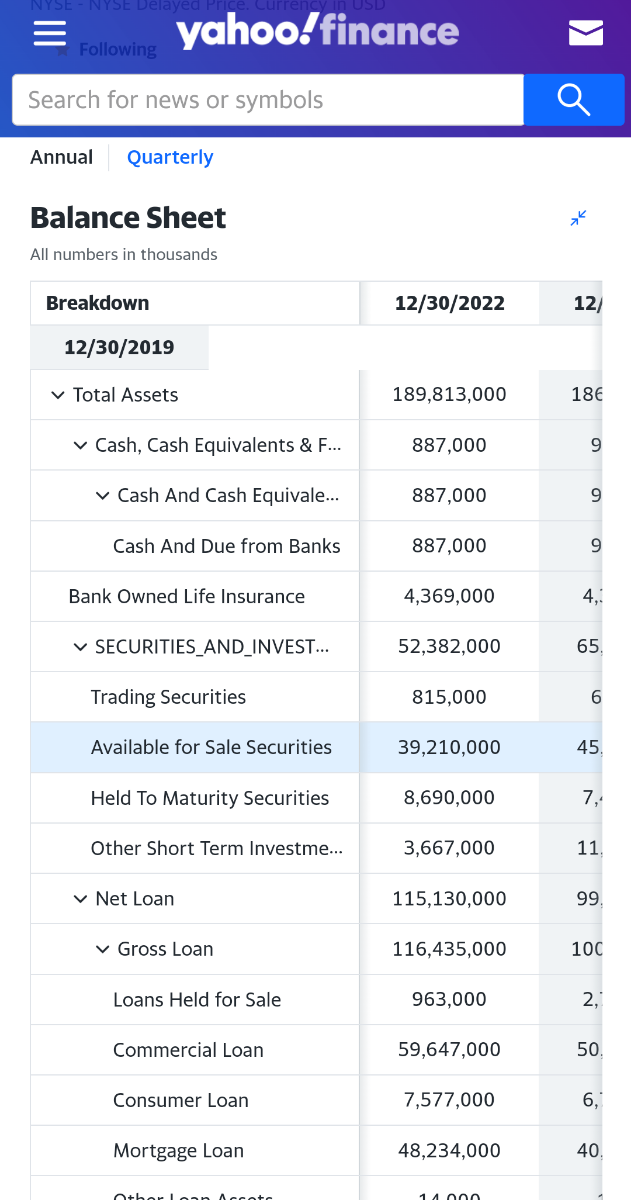The height and width of the screenshot is (1200, 631).
Task: Click the 12/30/2022 column header
Action: tap(449, 303)
